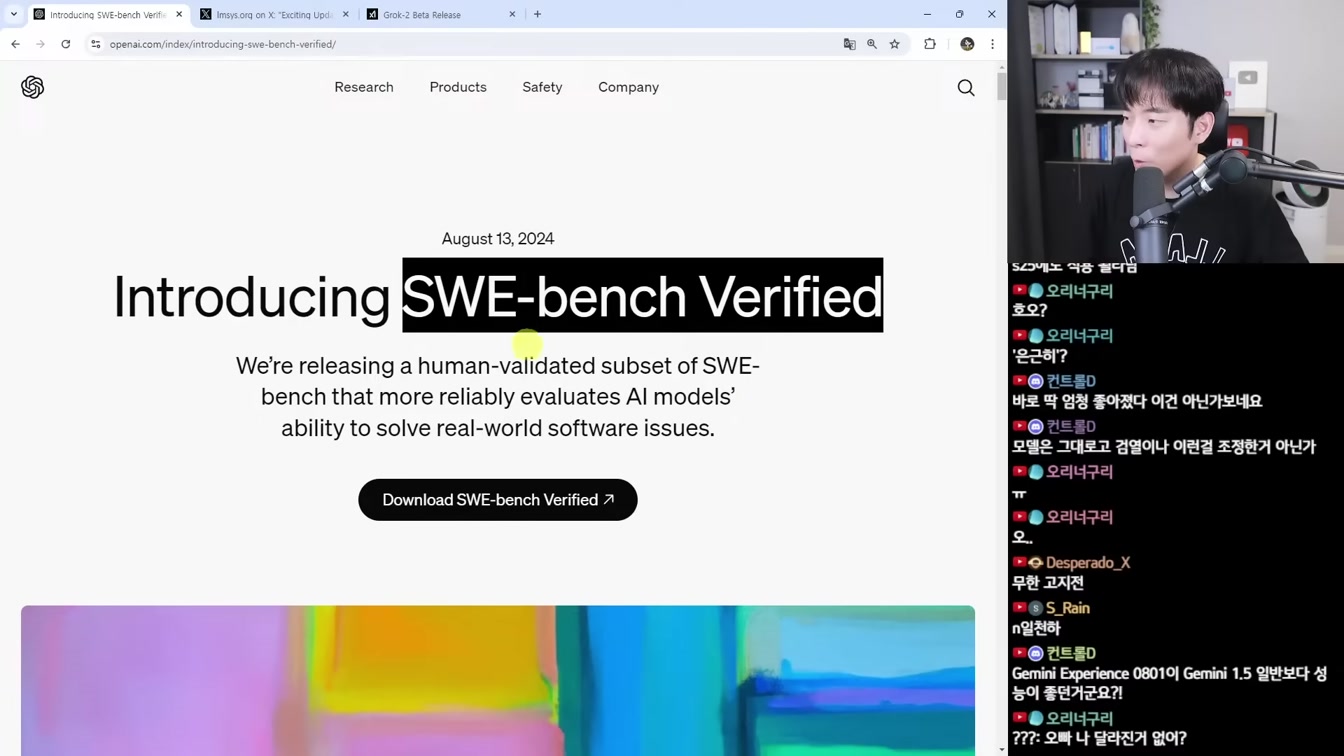The width and height of the screenshot is (1344, 756).
Task: Click chat username S_Rain
Action: coord(1068,608)
